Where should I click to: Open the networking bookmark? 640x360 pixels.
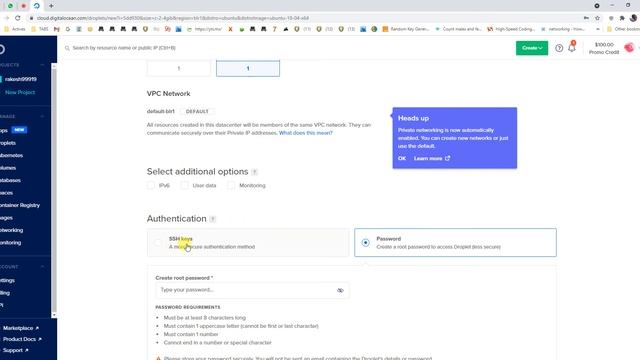(562, 29)
